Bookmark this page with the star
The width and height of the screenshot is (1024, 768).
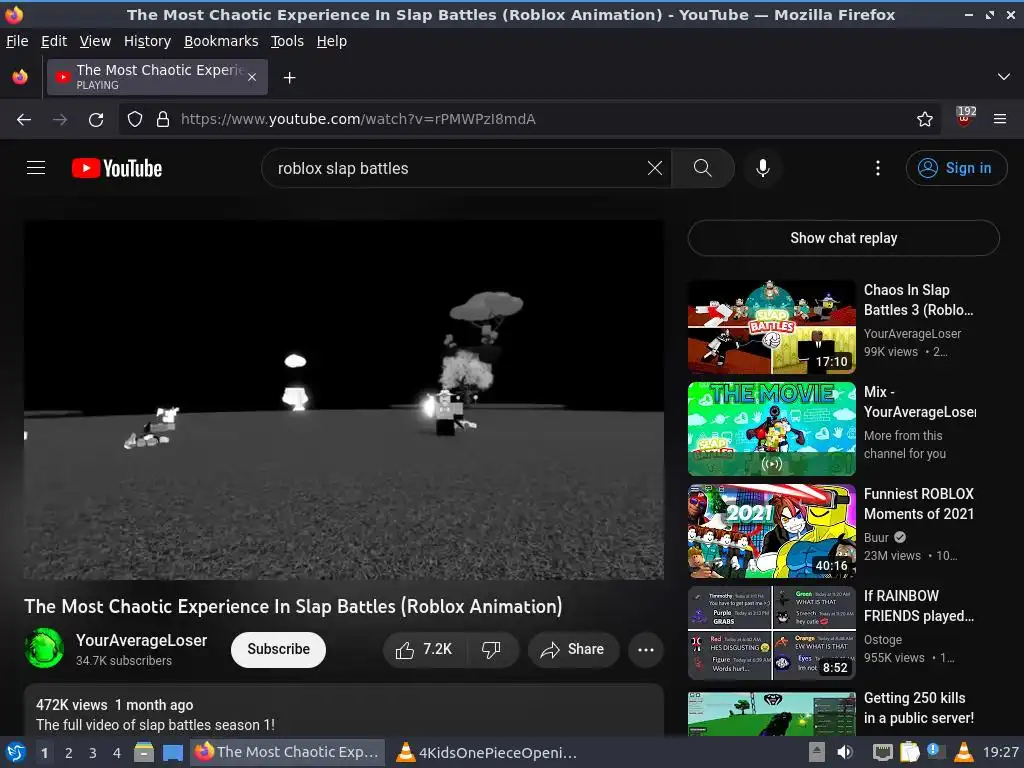pos(924,119)
